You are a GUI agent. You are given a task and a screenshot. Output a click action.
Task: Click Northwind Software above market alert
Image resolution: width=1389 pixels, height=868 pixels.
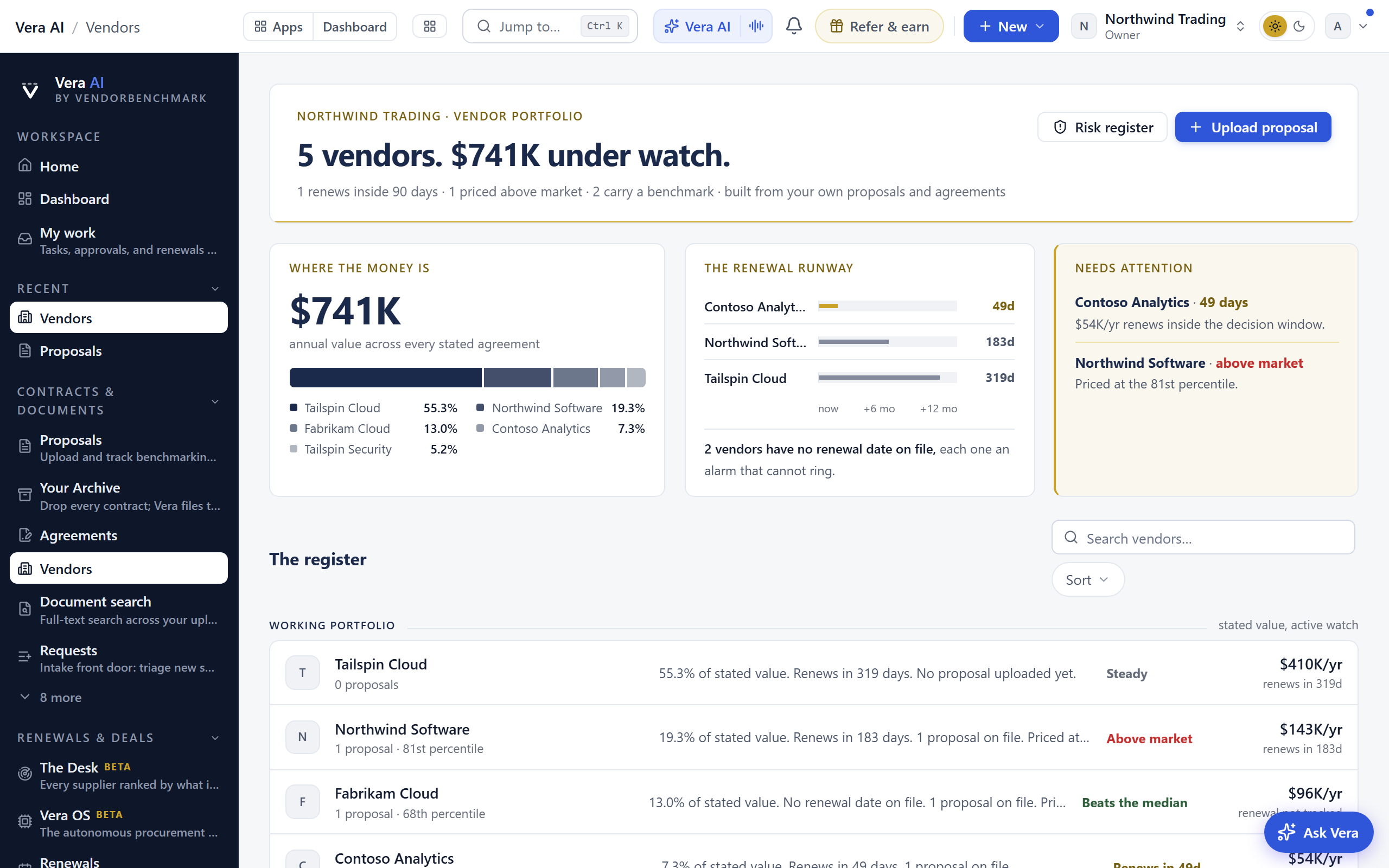point(1207,373)
